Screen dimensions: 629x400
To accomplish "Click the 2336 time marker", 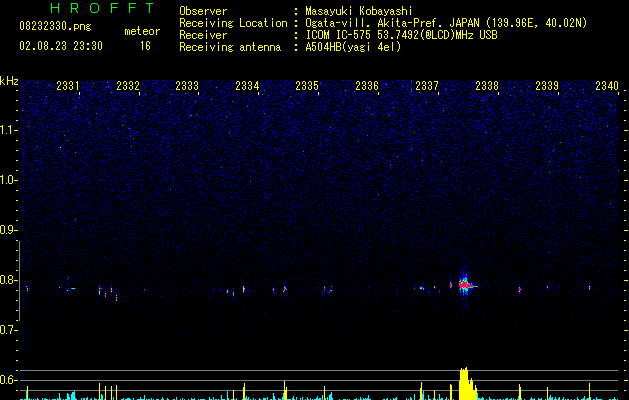I will tap(367, 86).
